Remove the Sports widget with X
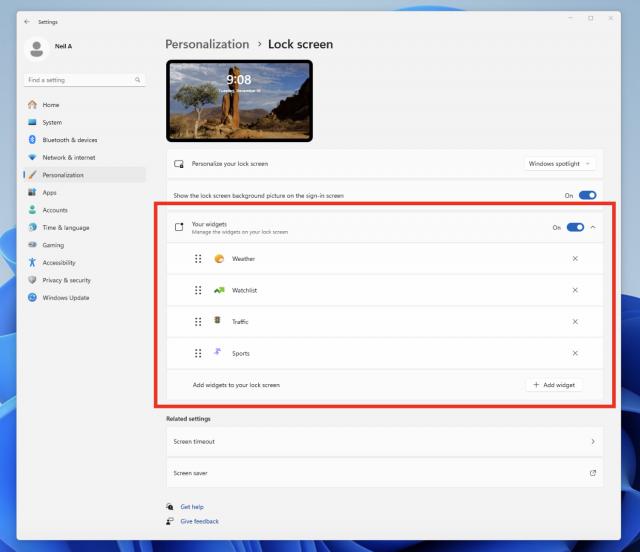This screenshot has height=552, width=640. (x=575, y=353)
